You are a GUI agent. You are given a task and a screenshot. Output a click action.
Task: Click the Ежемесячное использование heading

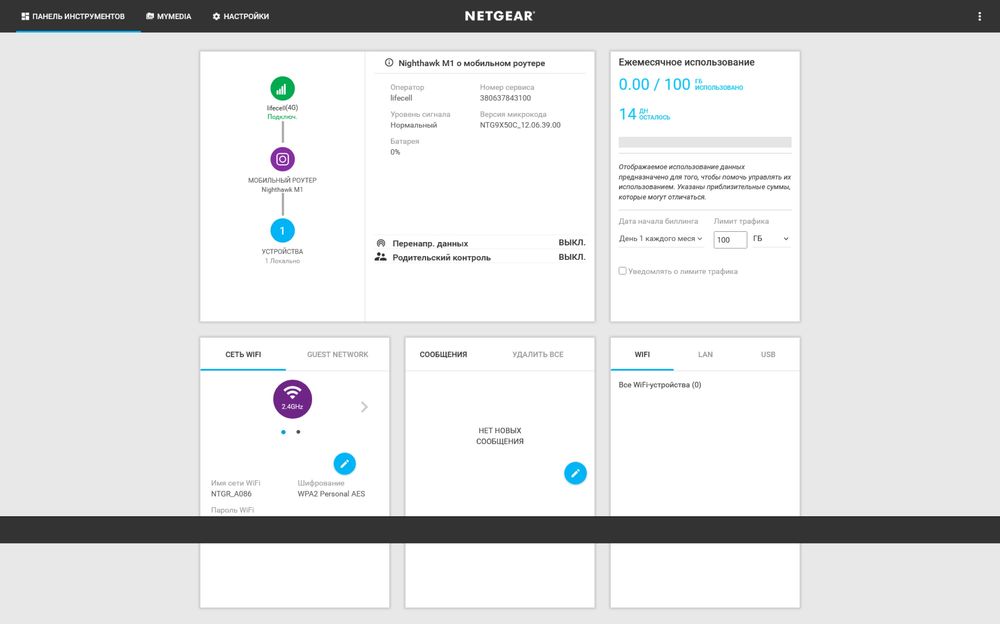tap(686, 62)
